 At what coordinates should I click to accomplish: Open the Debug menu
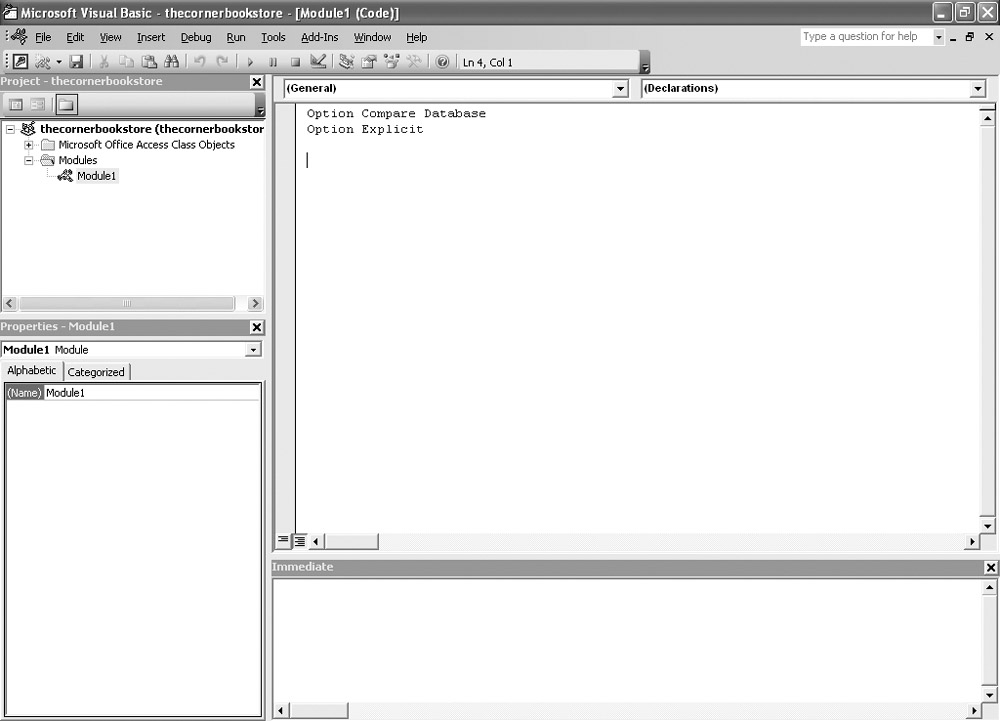click(196, 37)
